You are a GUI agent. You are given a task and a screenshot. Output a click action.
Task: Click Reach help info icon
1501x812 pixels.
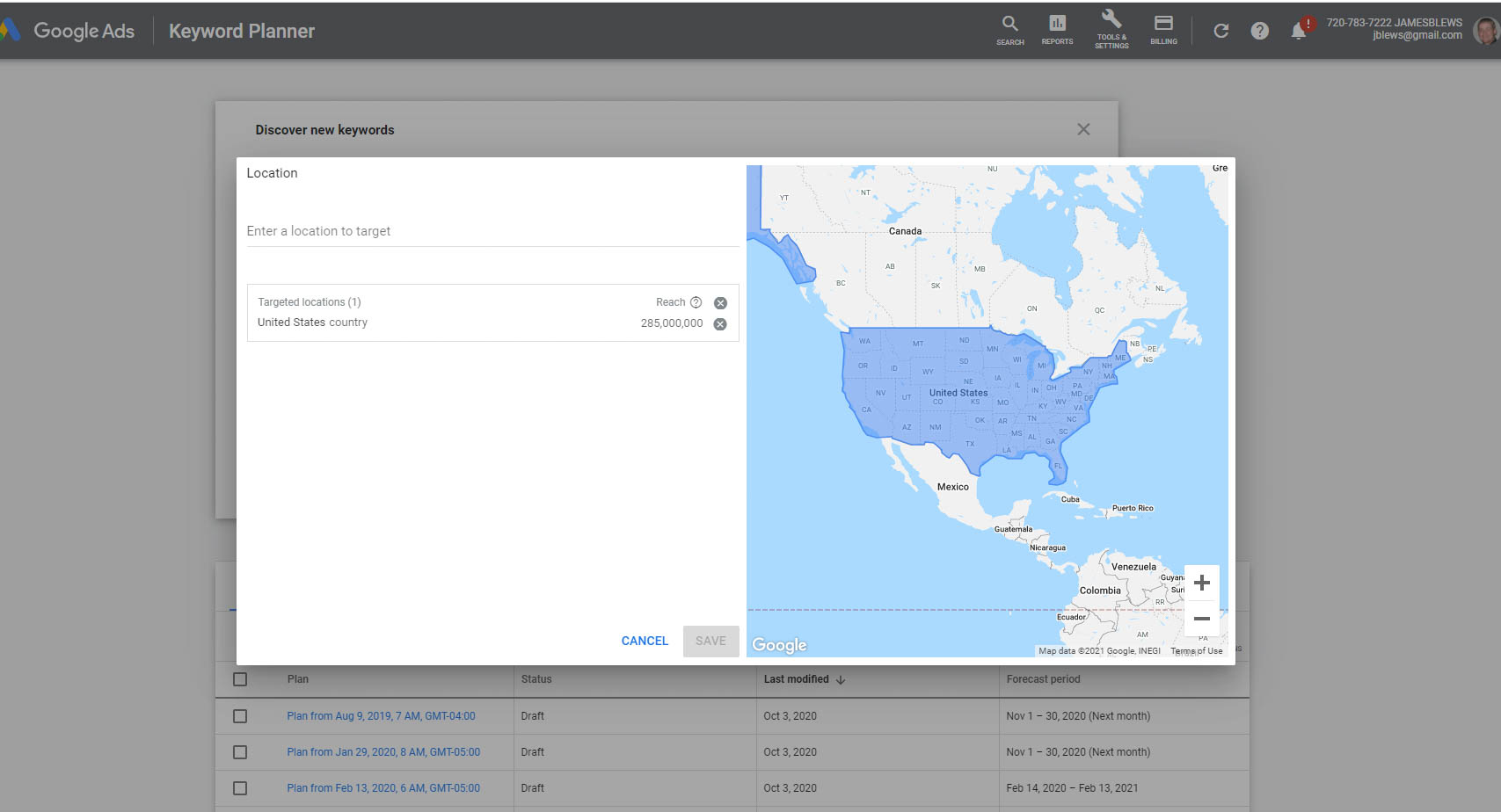(696, 302)
